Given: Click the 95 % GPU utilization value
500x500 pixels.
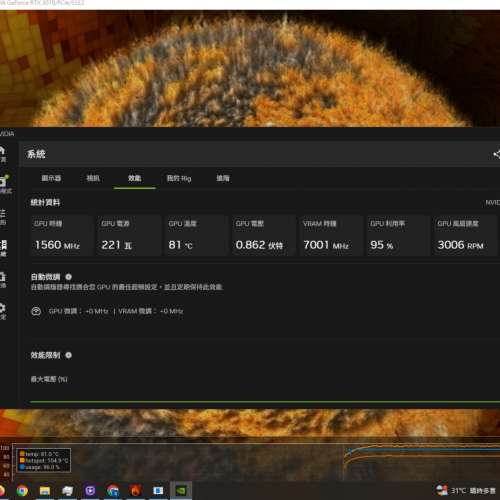Looking at the screenshot, I should (x=382, y=245).
